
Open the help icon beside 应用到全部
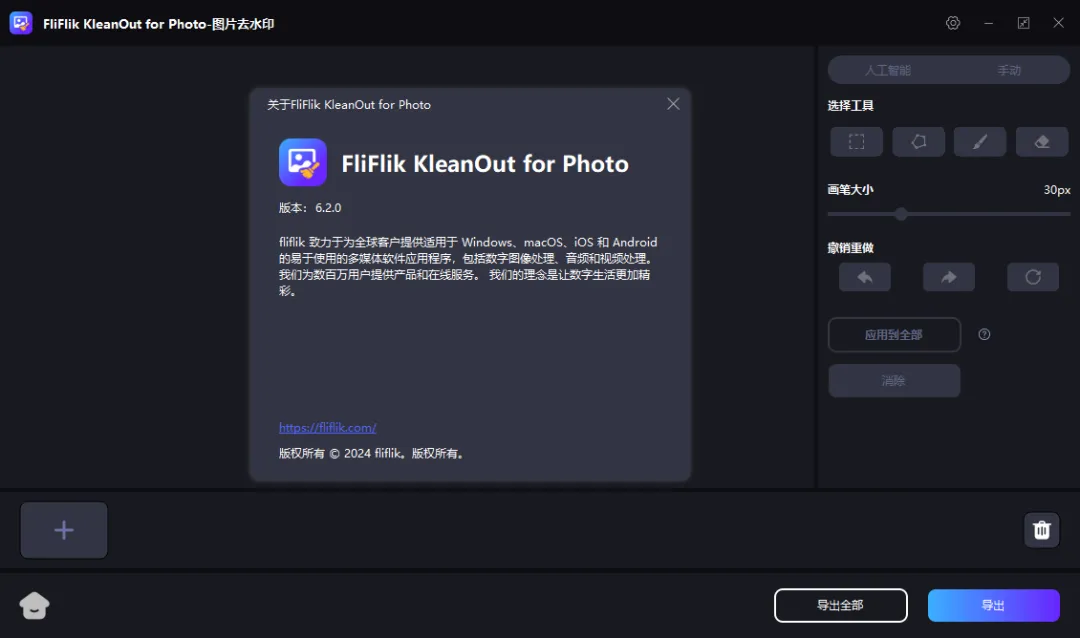coord(984,334)
